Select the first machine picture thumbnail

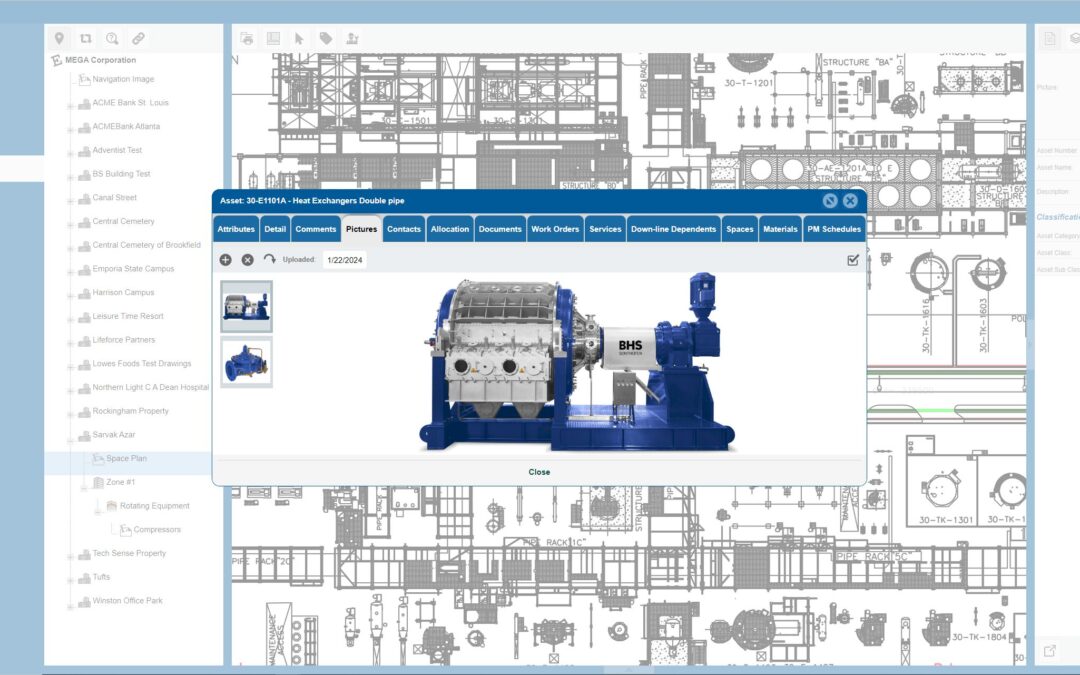coord(247,307)
